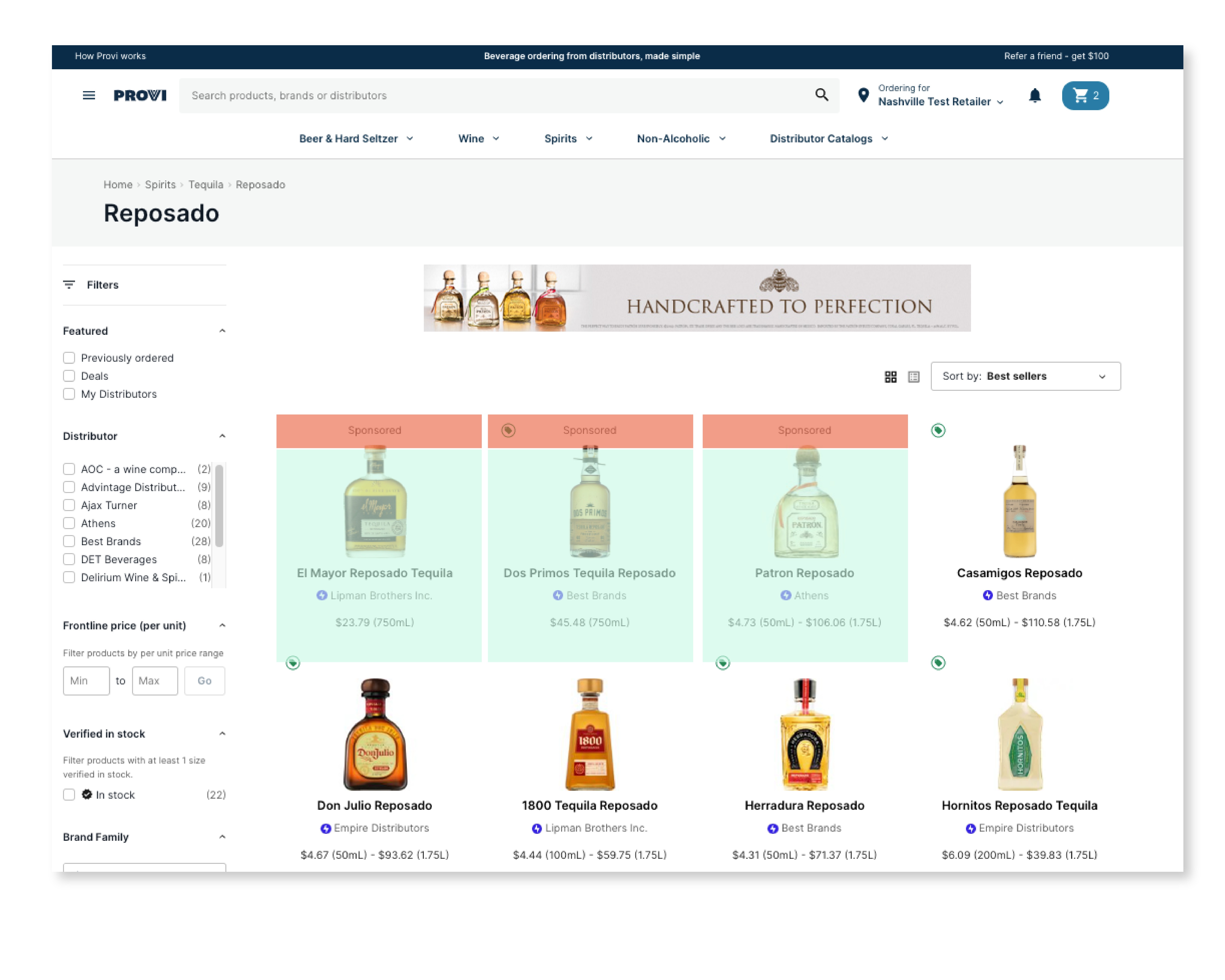This screenshot has height=980, width=1225.
Task: Open notifications bell icon
Action: pos(1035,95)
